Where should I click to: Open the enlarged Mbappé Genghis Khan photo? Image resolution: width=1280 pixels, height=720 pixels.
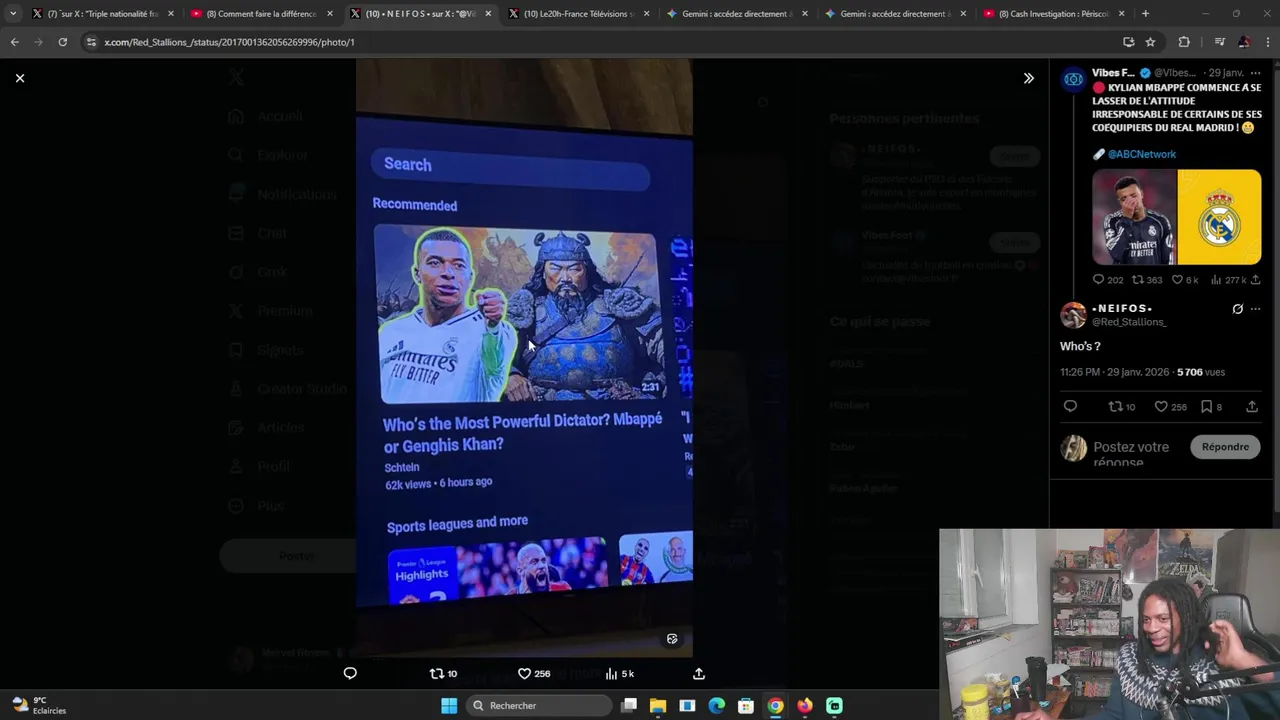coord(524,359)
